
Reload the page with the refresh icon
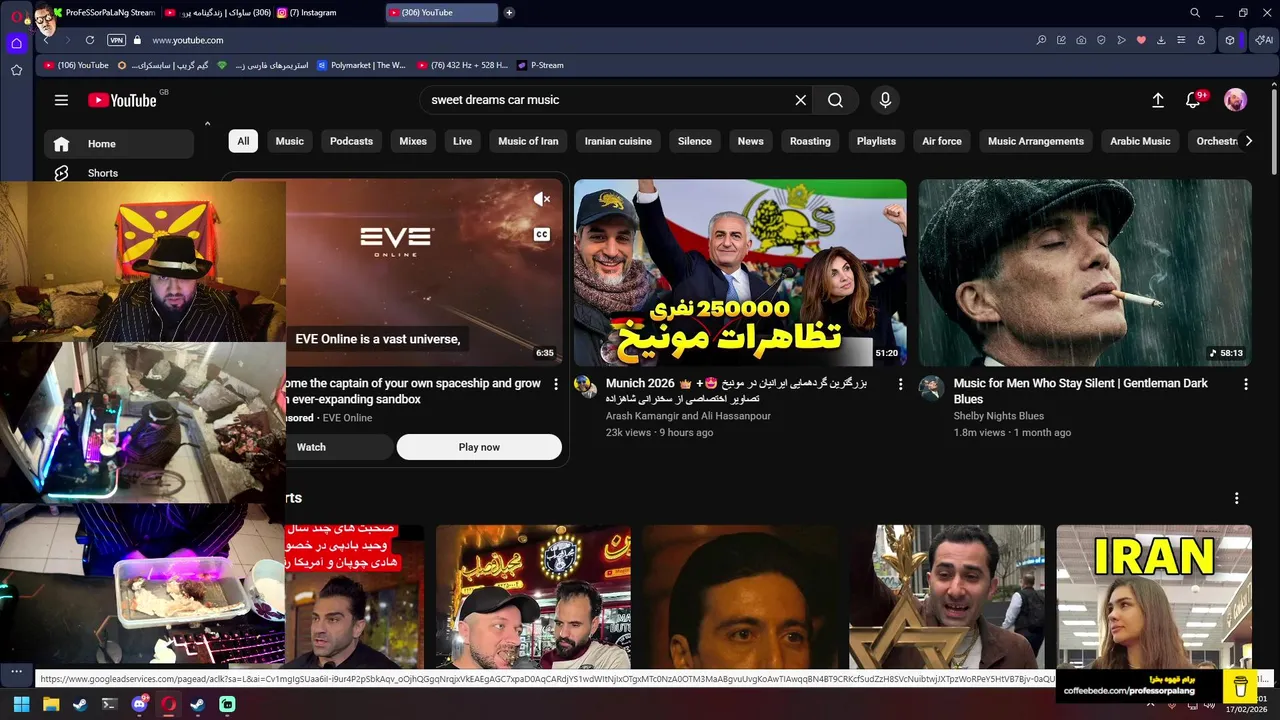click(x=90, y=40)
